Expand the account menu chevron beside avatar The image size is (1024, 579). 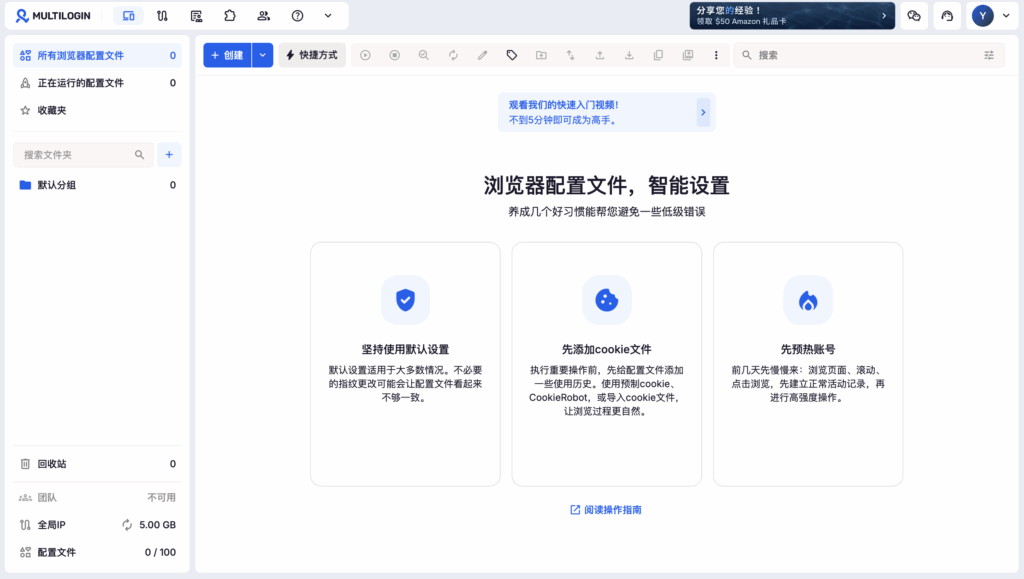pyautogui.click(x=1006, y=16)
